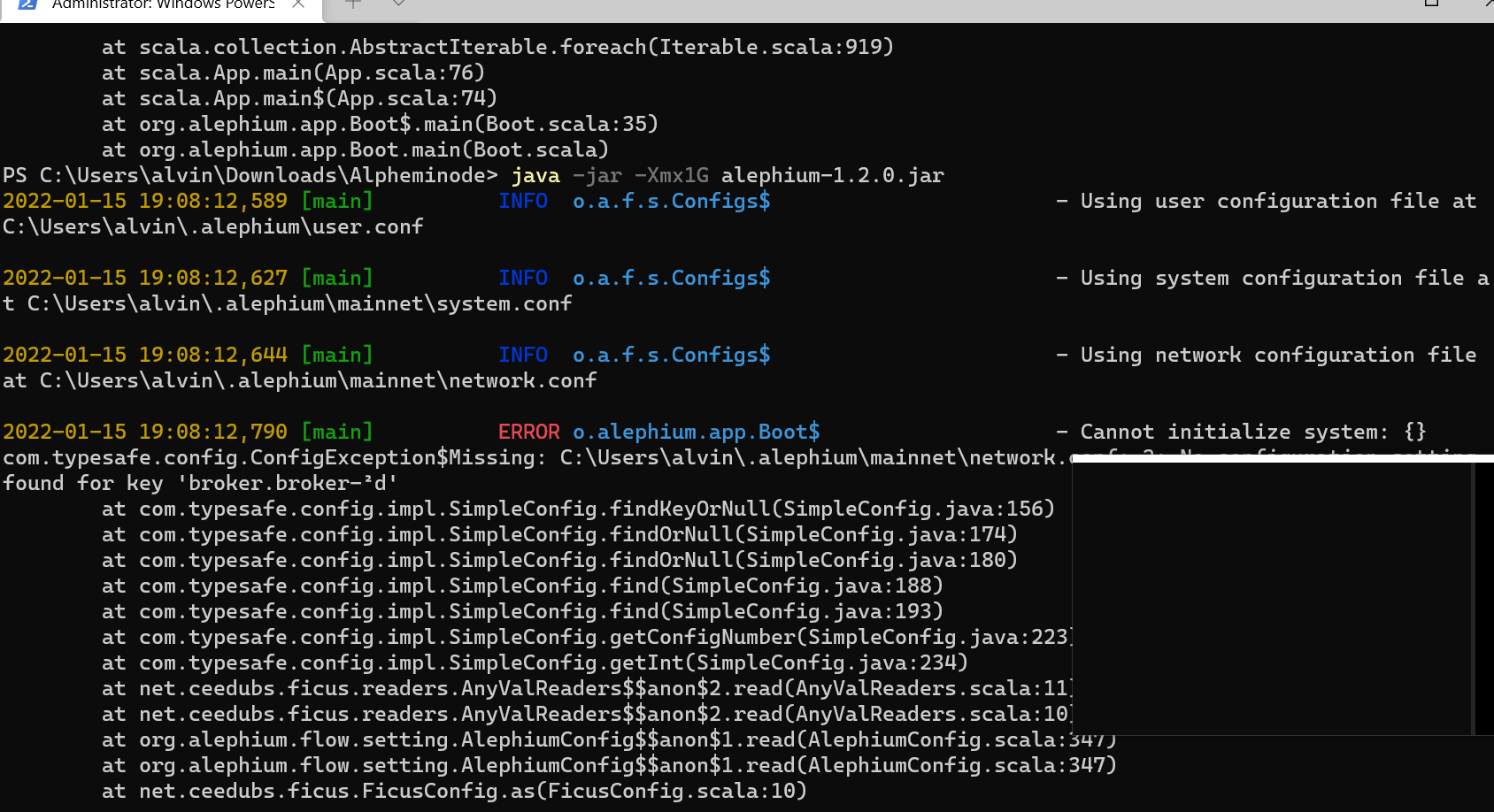Image resolution: width=1494 pixels, height=812 pixels.
Task: Click path 'C:\Users\alvin\.alephium\user.conf'
Action: pos(213,227)
